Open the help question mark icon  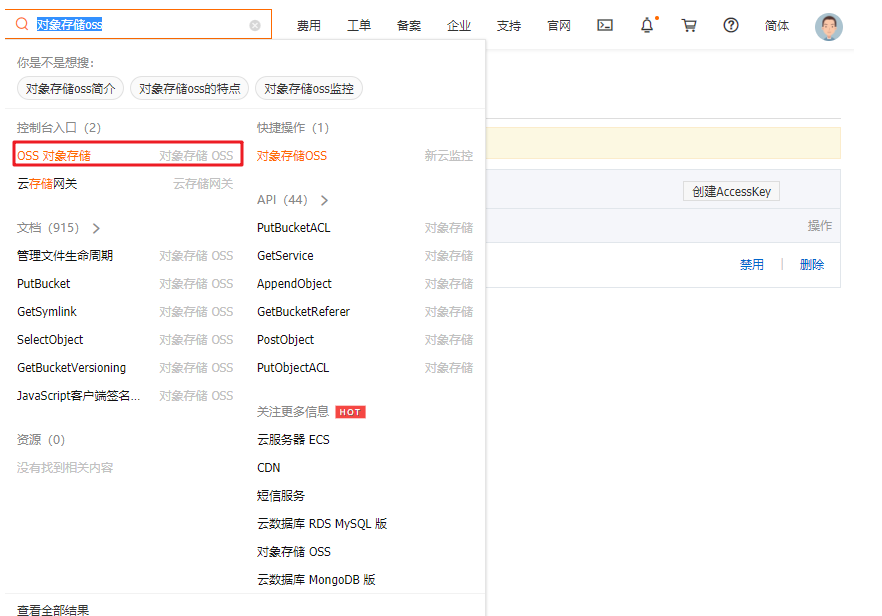731,25
